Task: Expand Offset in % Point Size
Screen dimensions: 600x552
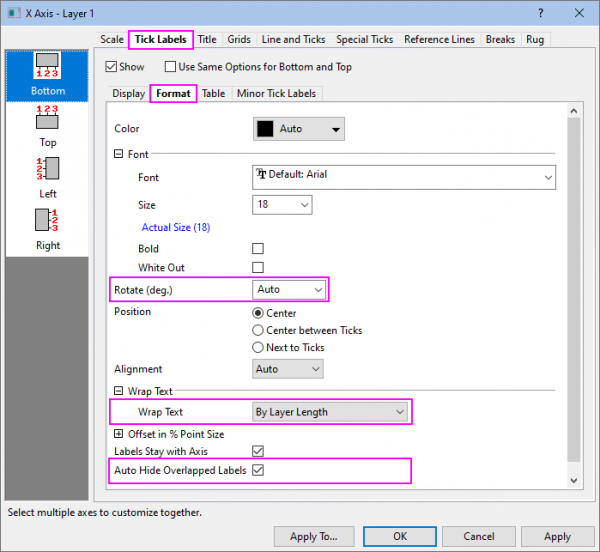Action: [119, 434]
